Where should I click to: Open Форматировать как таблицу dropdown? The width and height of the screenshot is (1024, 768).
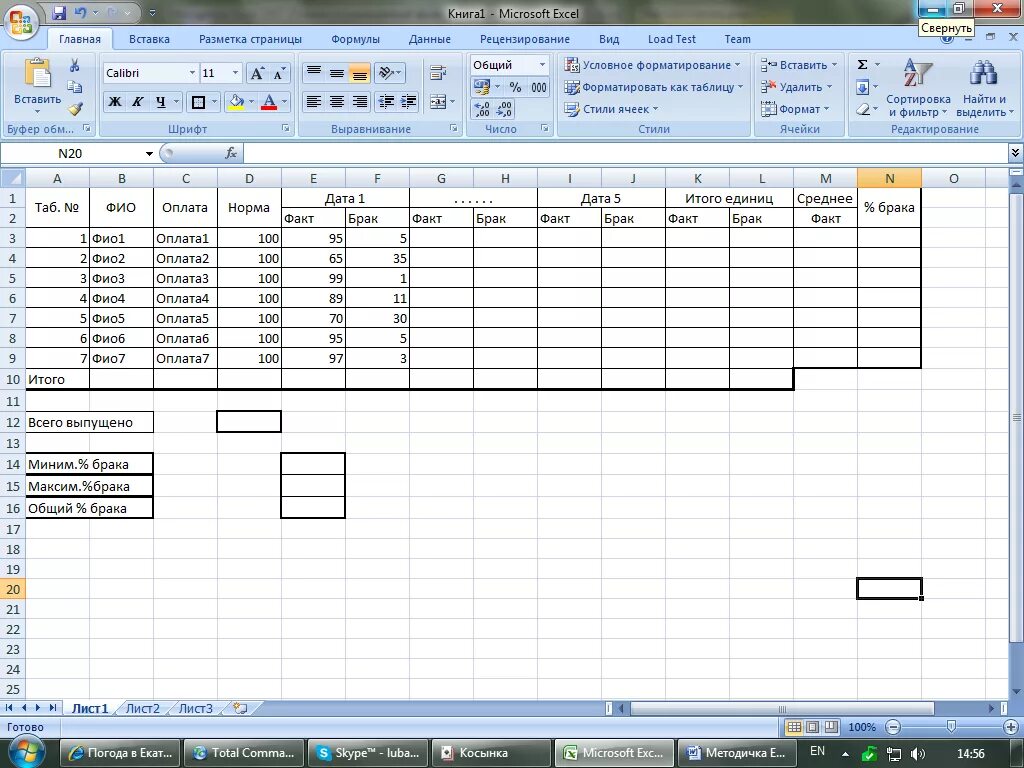pyautogui.click(x=654, y=87)
